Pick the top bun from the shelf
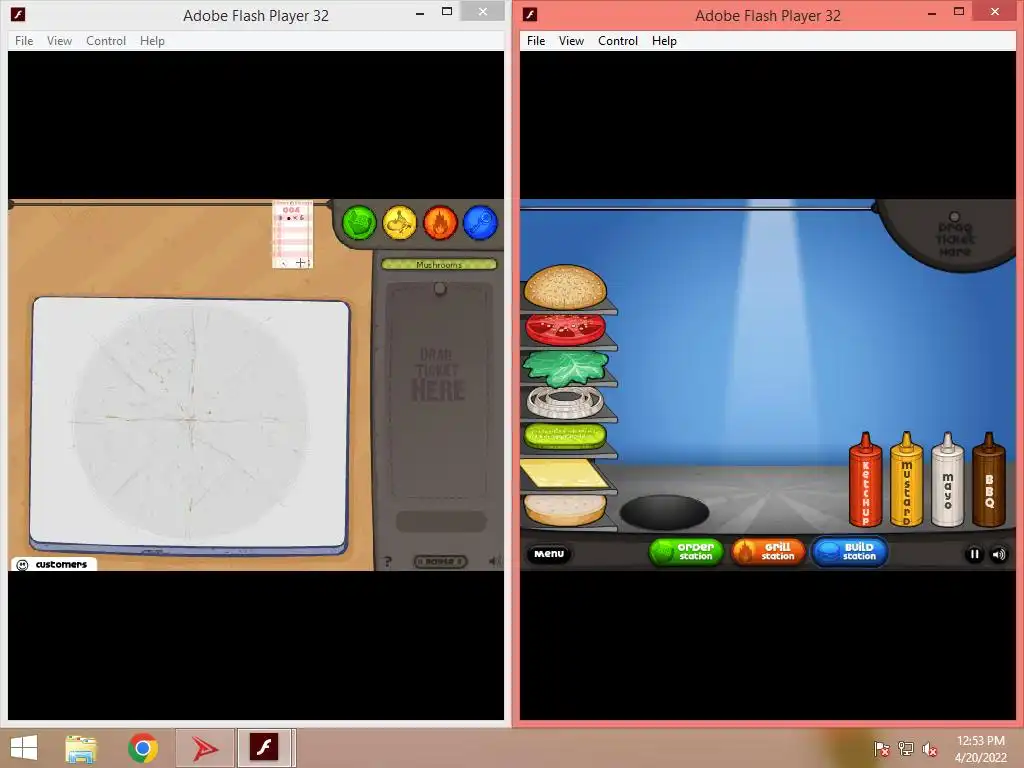The width and height of the screenshot is (1024, 768). [566, 287]
